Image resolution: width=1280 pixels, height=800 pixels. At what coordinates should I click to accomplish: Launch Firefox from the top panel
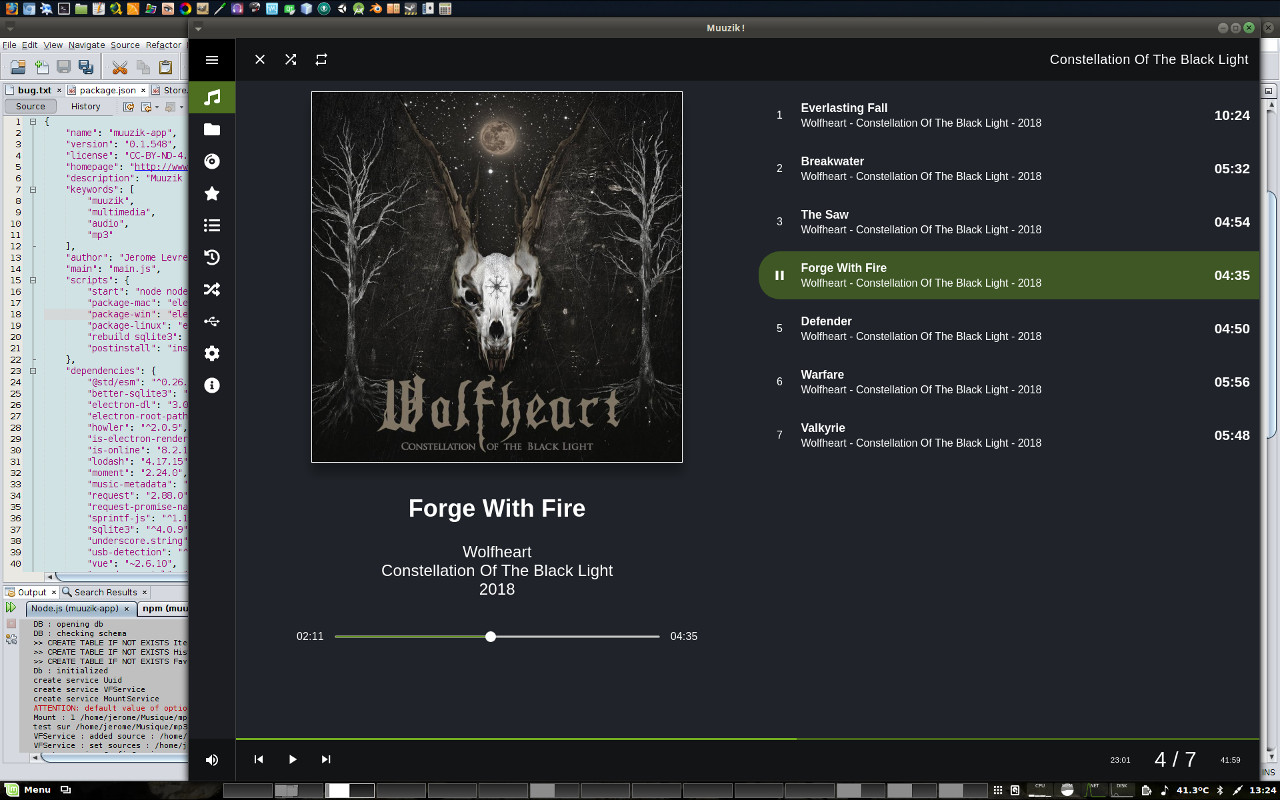[11, 8]
